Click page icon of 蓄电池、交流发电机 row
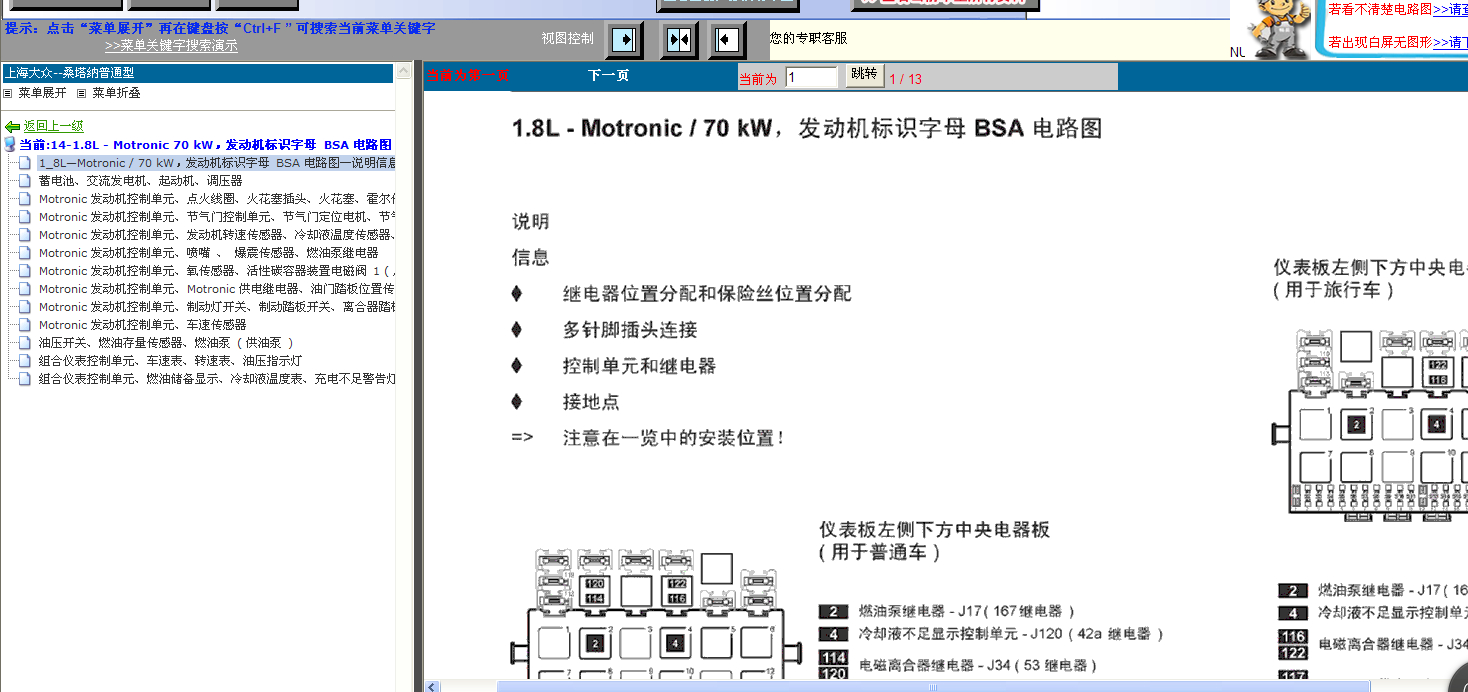Screen dimensions: 1468x692 [x=25, y=181]
